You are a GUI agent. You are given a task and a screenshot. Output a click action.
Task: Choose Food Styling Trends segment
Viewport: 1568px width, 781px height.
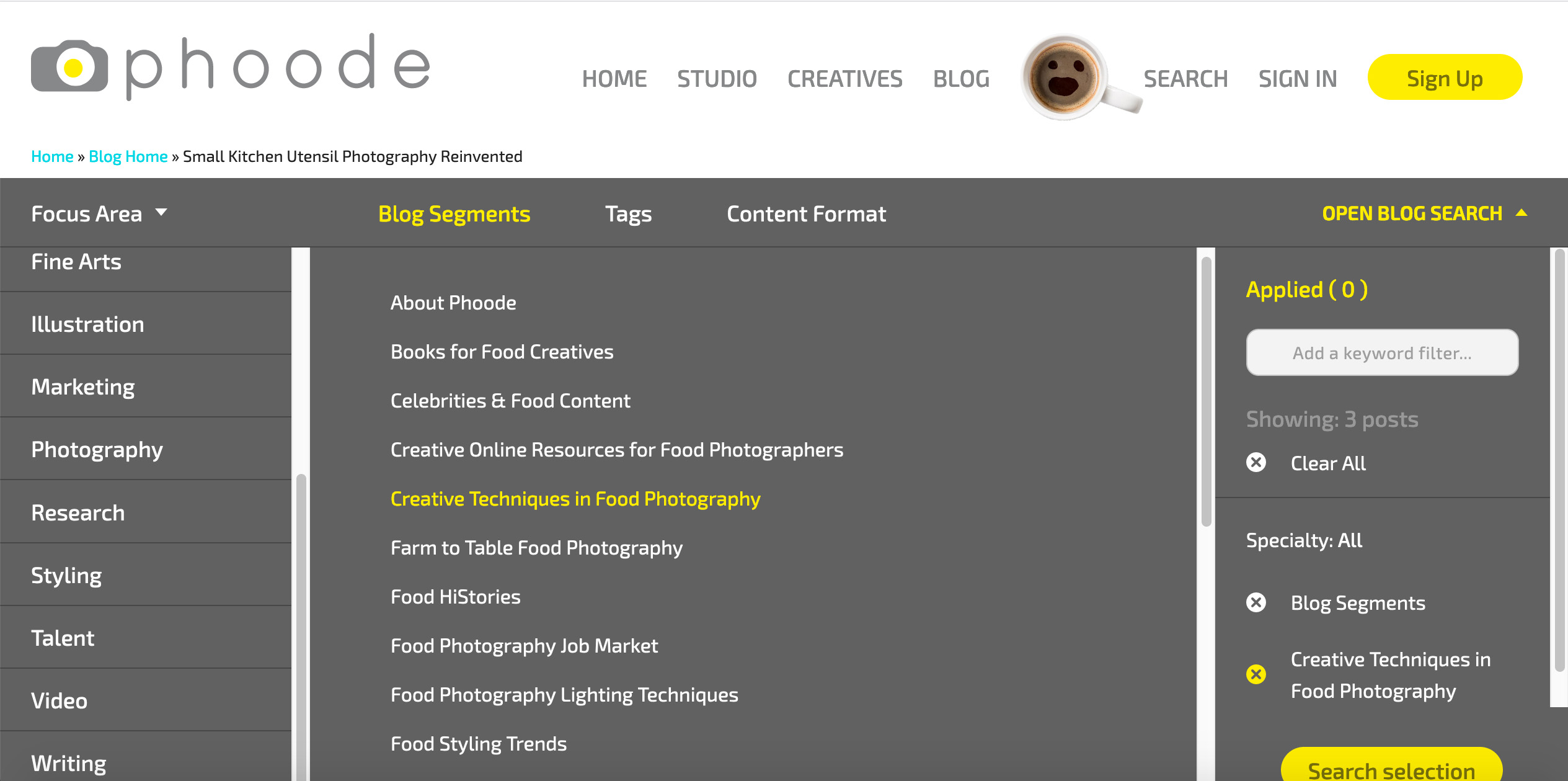(479, 744)
